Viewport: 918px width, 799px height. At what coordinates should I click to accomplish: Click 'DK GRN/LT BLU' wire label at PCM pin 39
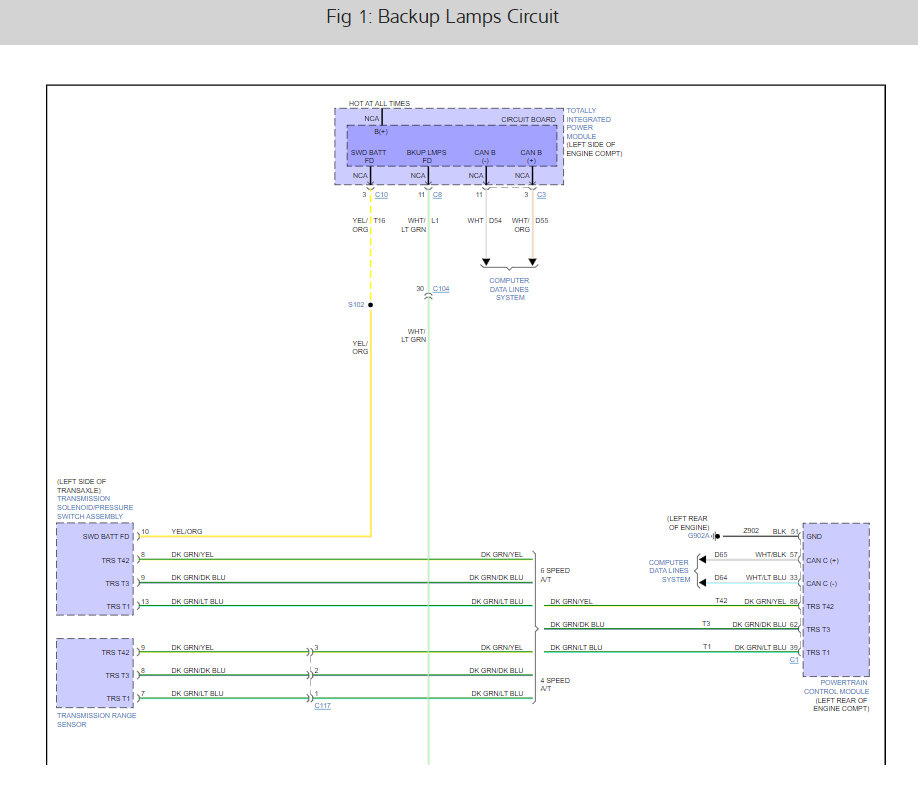click(761, 647)
